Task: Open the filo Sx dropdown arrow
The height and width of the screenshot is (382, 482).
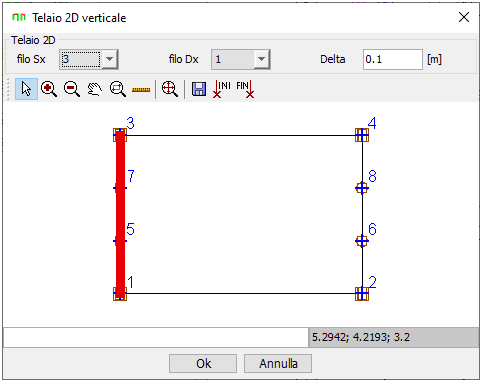Action: (x=110, y=59)
